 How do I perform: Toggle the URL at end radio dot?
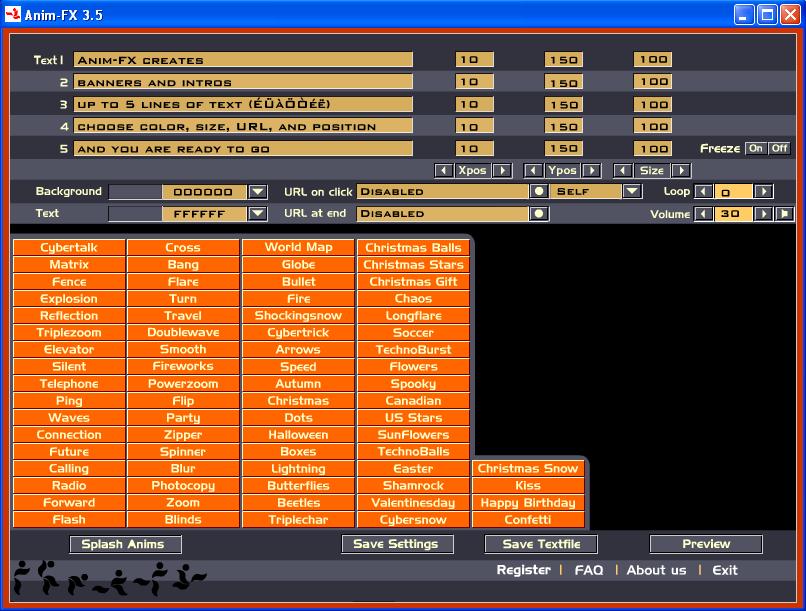(539, 214)
